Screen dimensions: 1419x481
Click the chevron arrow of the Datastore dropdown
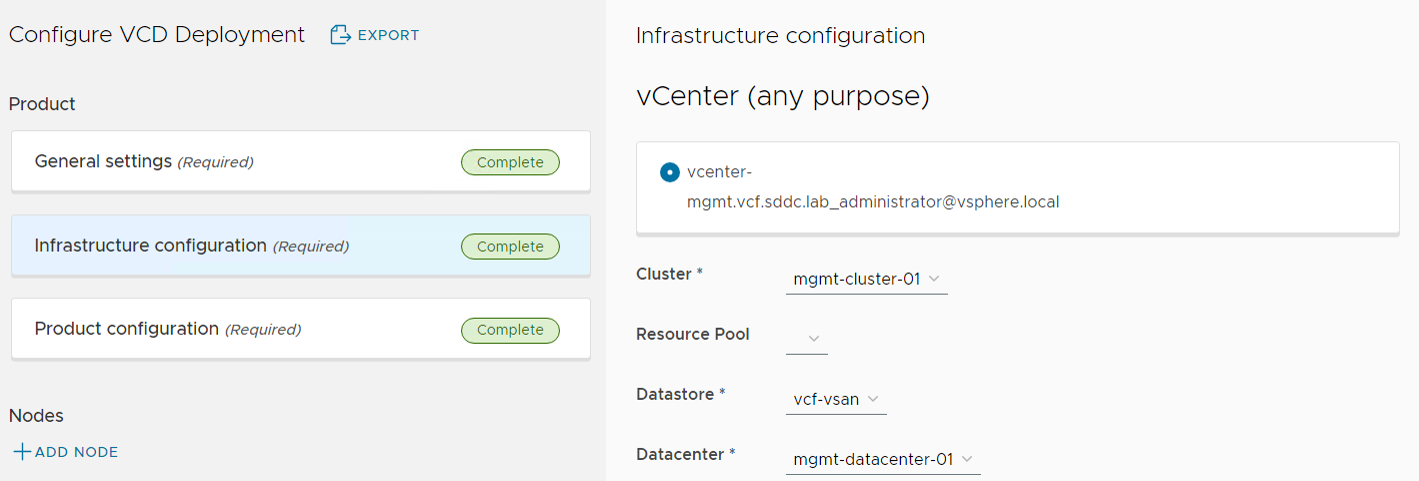point(873,399)
